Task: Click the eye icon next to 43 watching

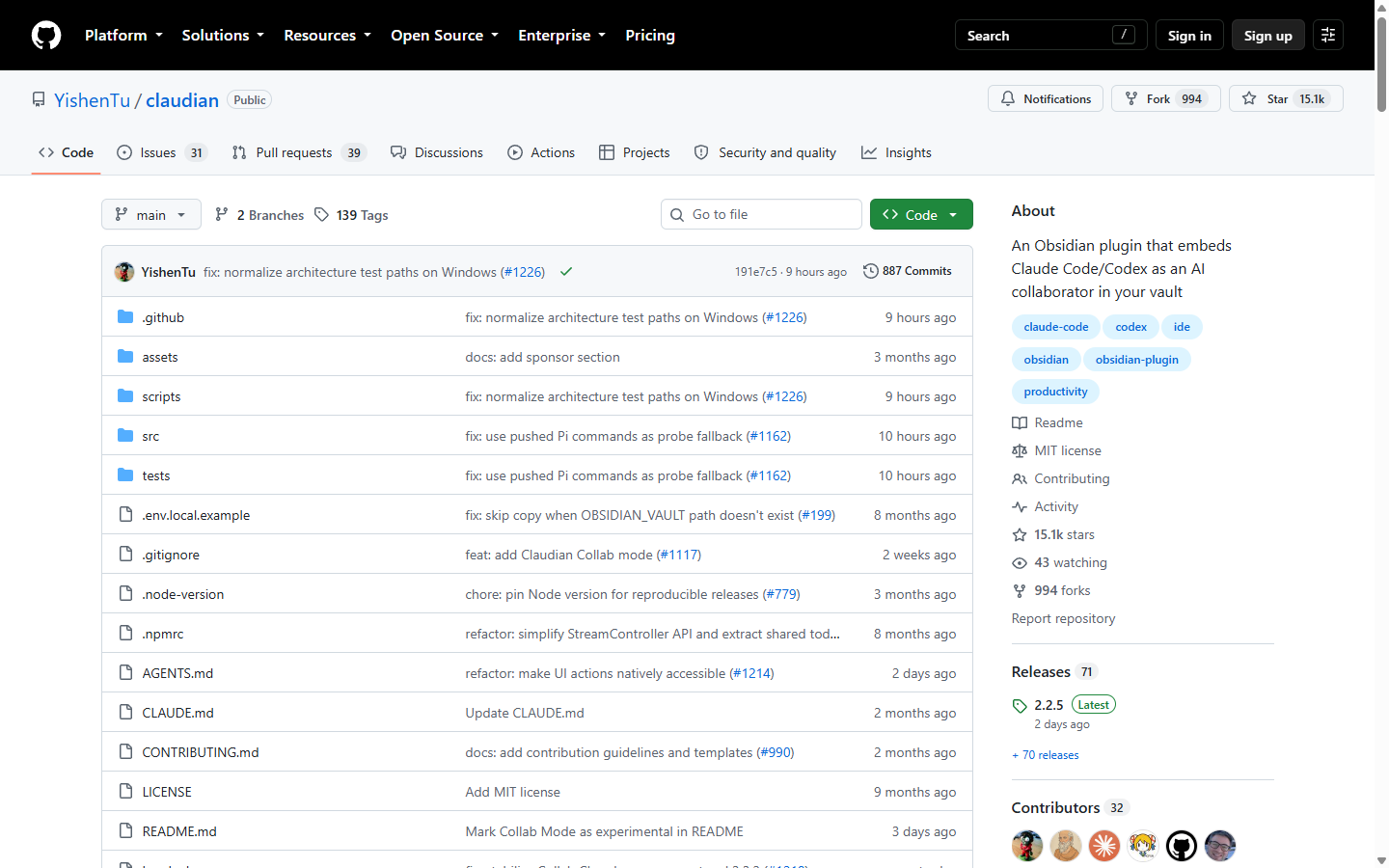Action: [1020, 562]
